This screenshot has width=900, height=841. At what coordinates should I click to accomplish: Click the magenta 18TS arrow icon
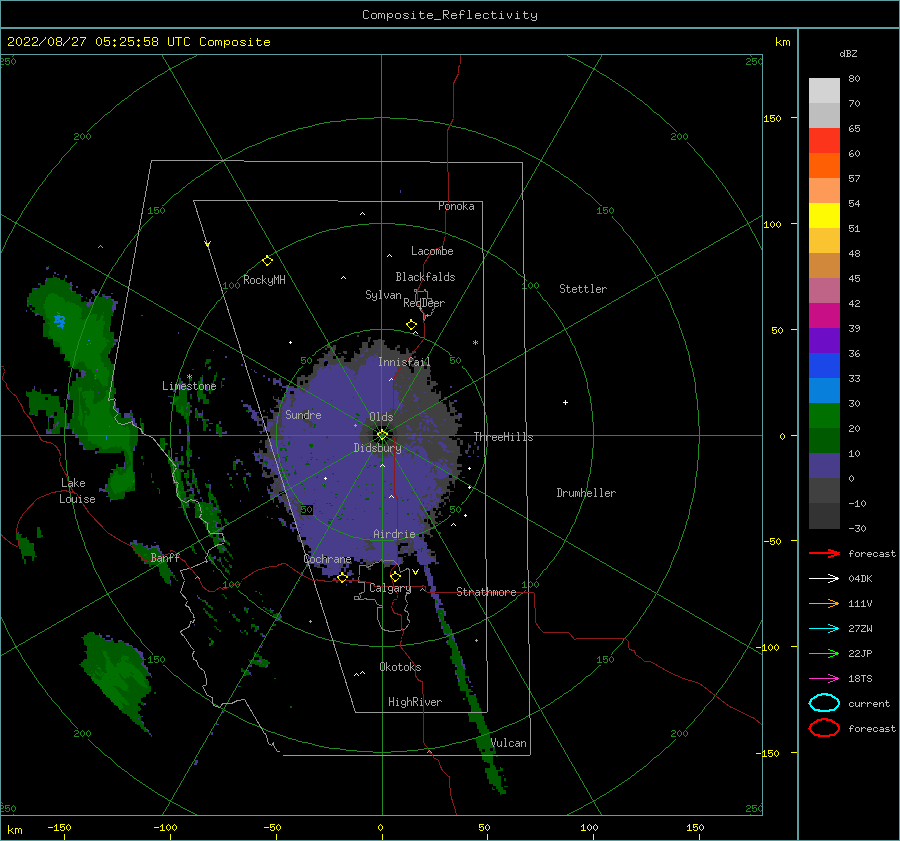click(824, 679)
